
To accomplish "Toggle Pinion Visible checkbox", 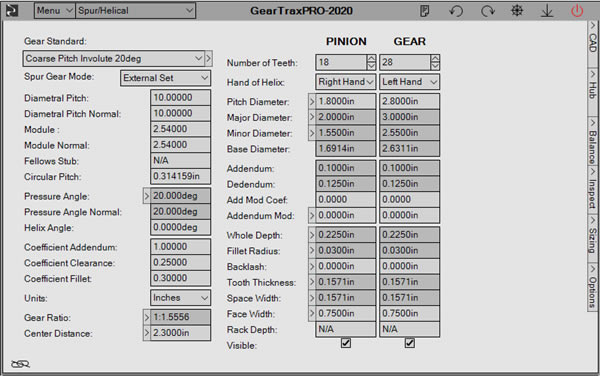I will 346,343.
